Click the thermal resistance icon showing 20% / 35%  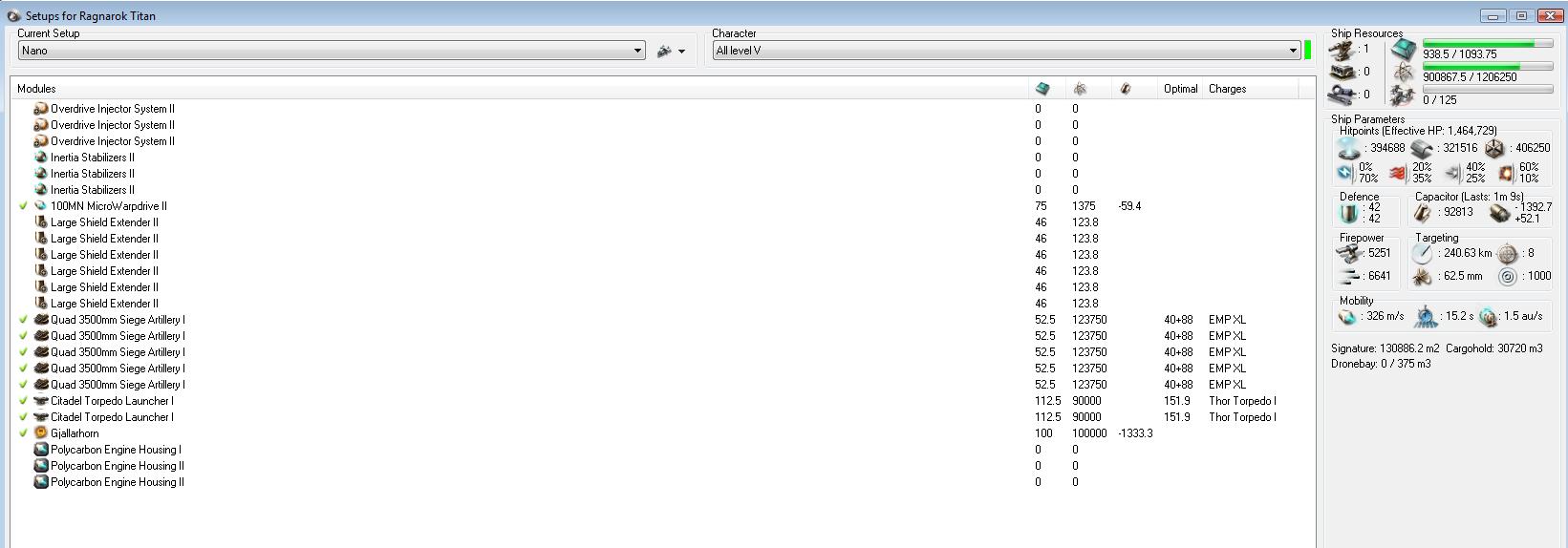(1399, 173)
